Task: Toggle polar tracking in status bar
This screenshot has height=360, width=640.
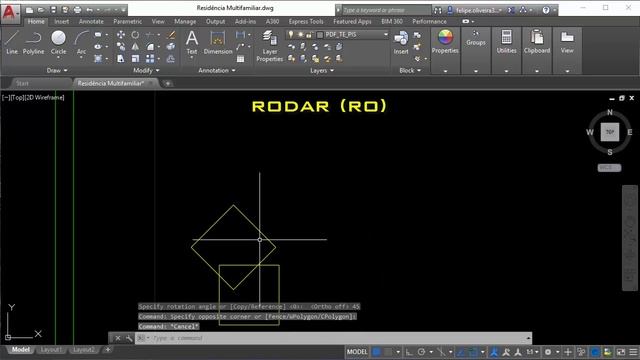Action: [x=421, y=351]
